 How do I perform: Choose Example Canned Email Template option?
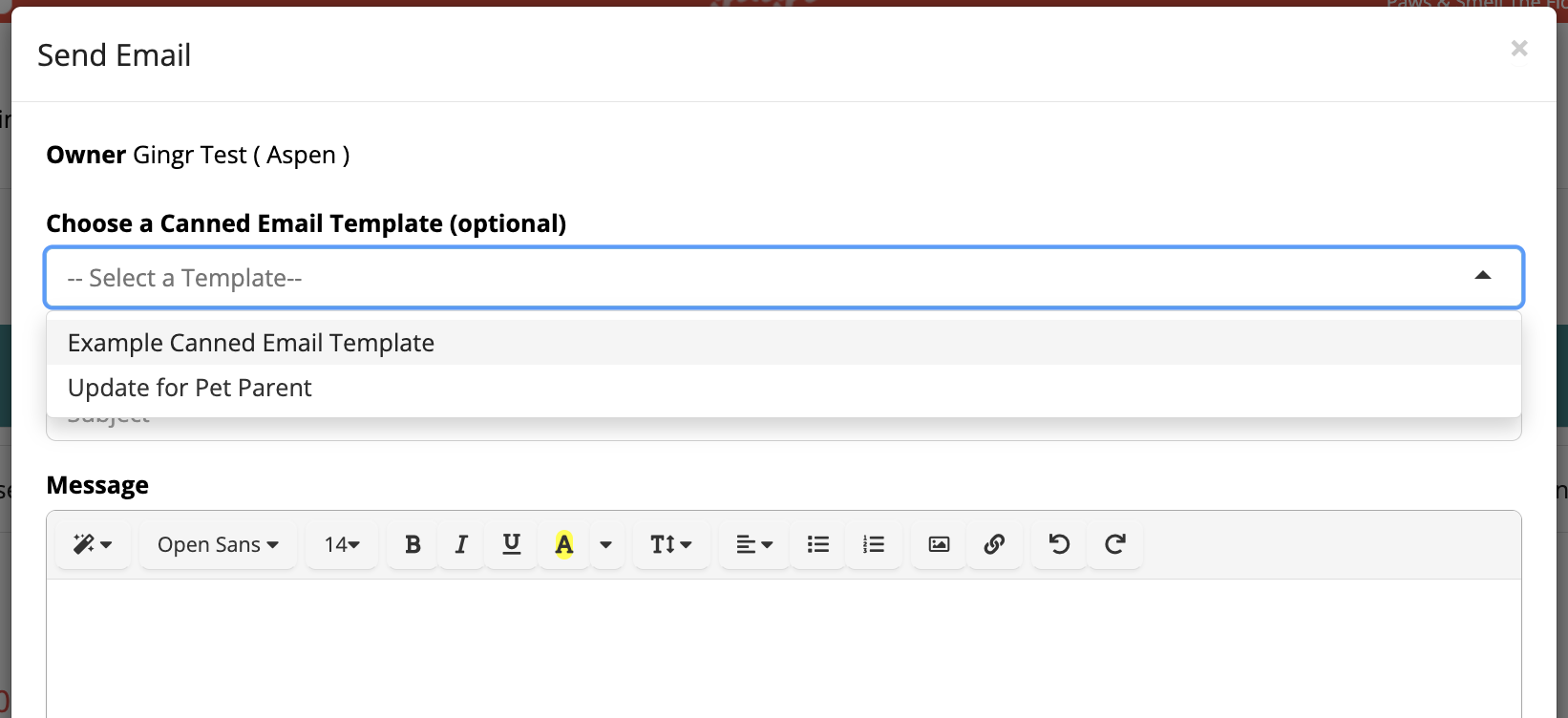tap(784, 343)
